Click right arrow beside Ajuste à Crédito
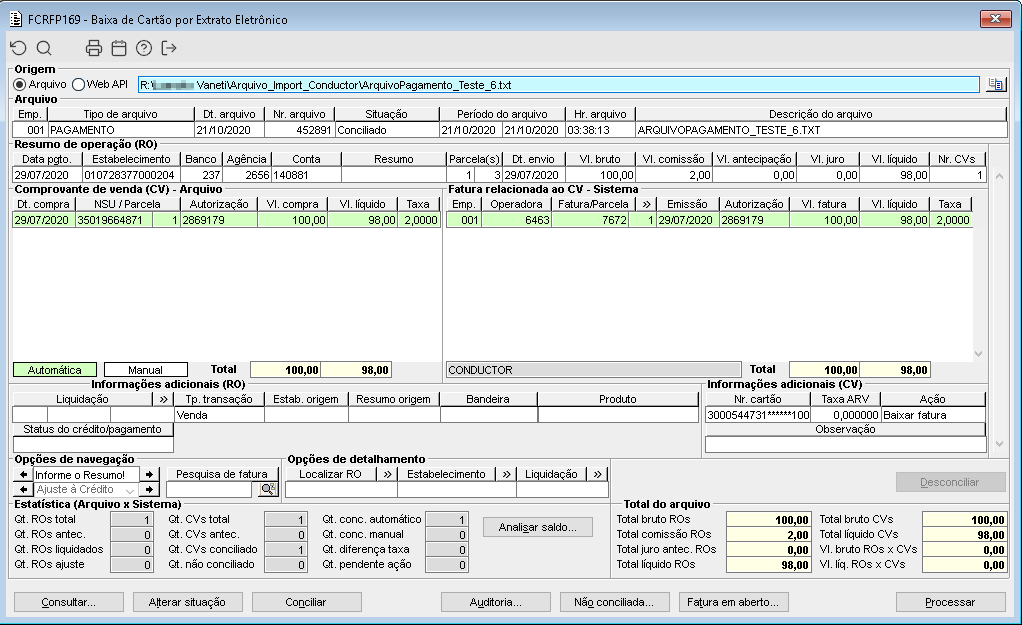 149,489
